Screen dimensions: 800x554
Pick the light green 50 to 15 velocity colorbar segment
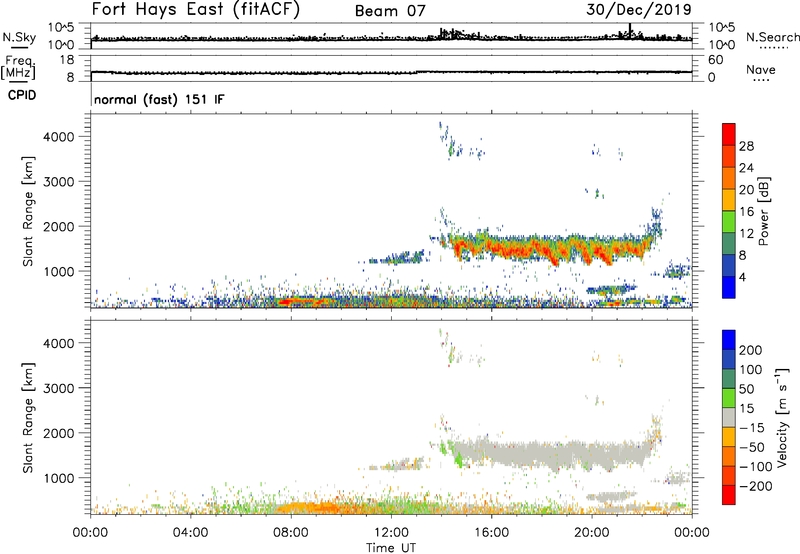point(729,398)
